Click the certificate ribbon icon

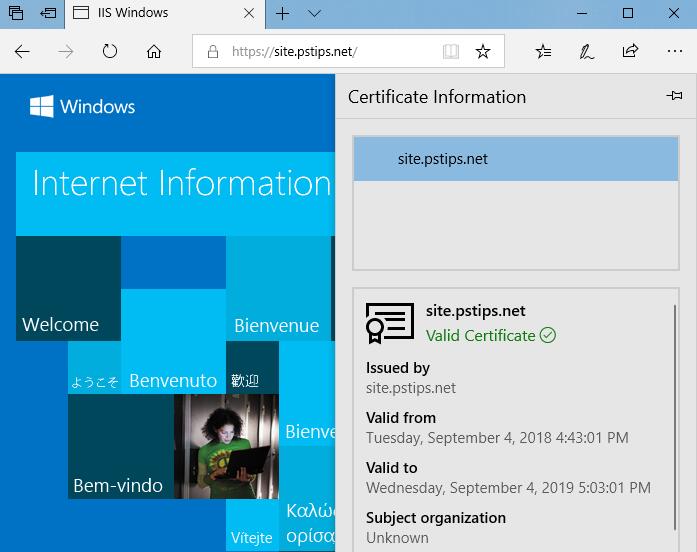coord(390,323)
